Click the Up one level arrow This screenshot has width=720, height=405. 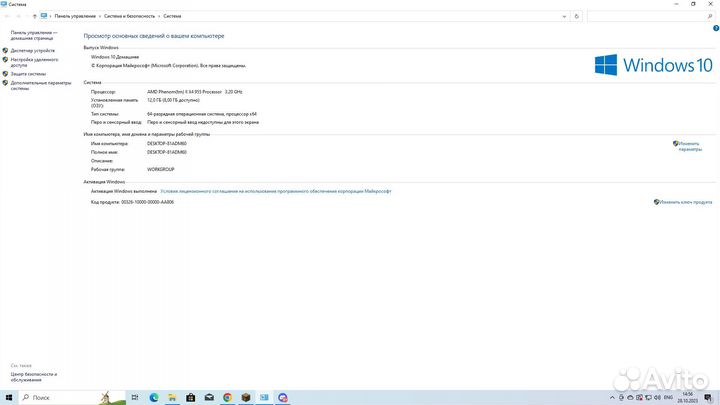(34, 16)
